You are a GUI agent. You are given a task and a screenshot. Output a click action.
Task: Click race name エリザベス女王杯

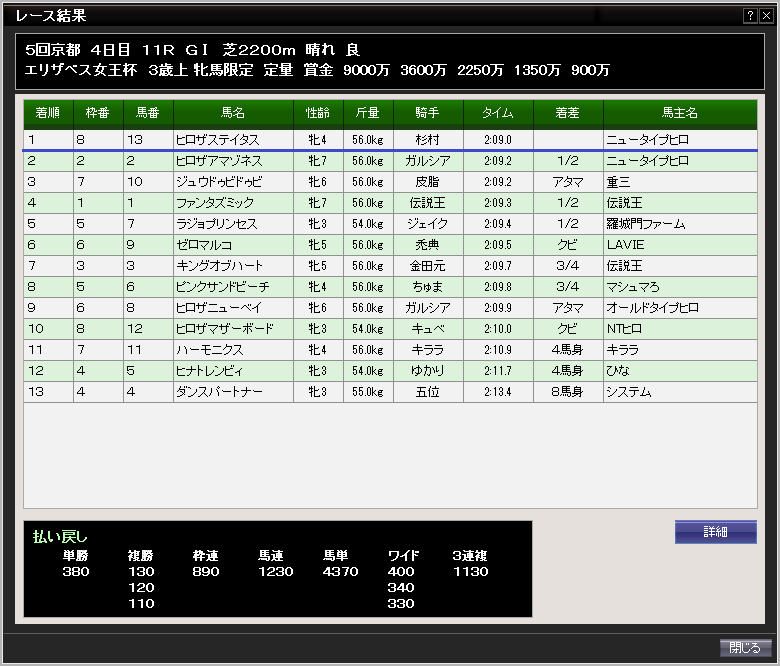tap(81, 70)
